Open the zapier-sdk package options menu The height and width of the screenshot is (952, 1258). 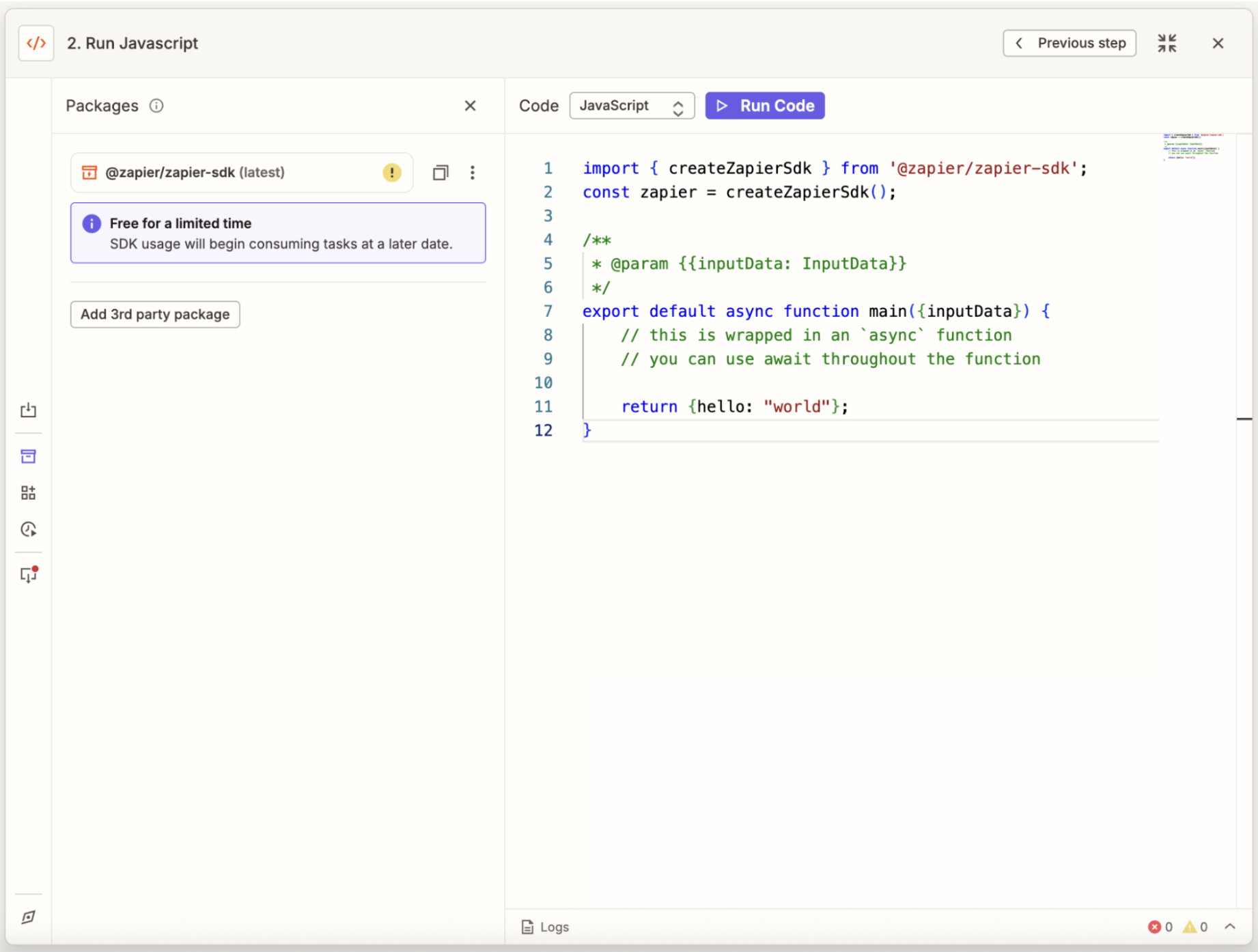[x=472, y=173]
